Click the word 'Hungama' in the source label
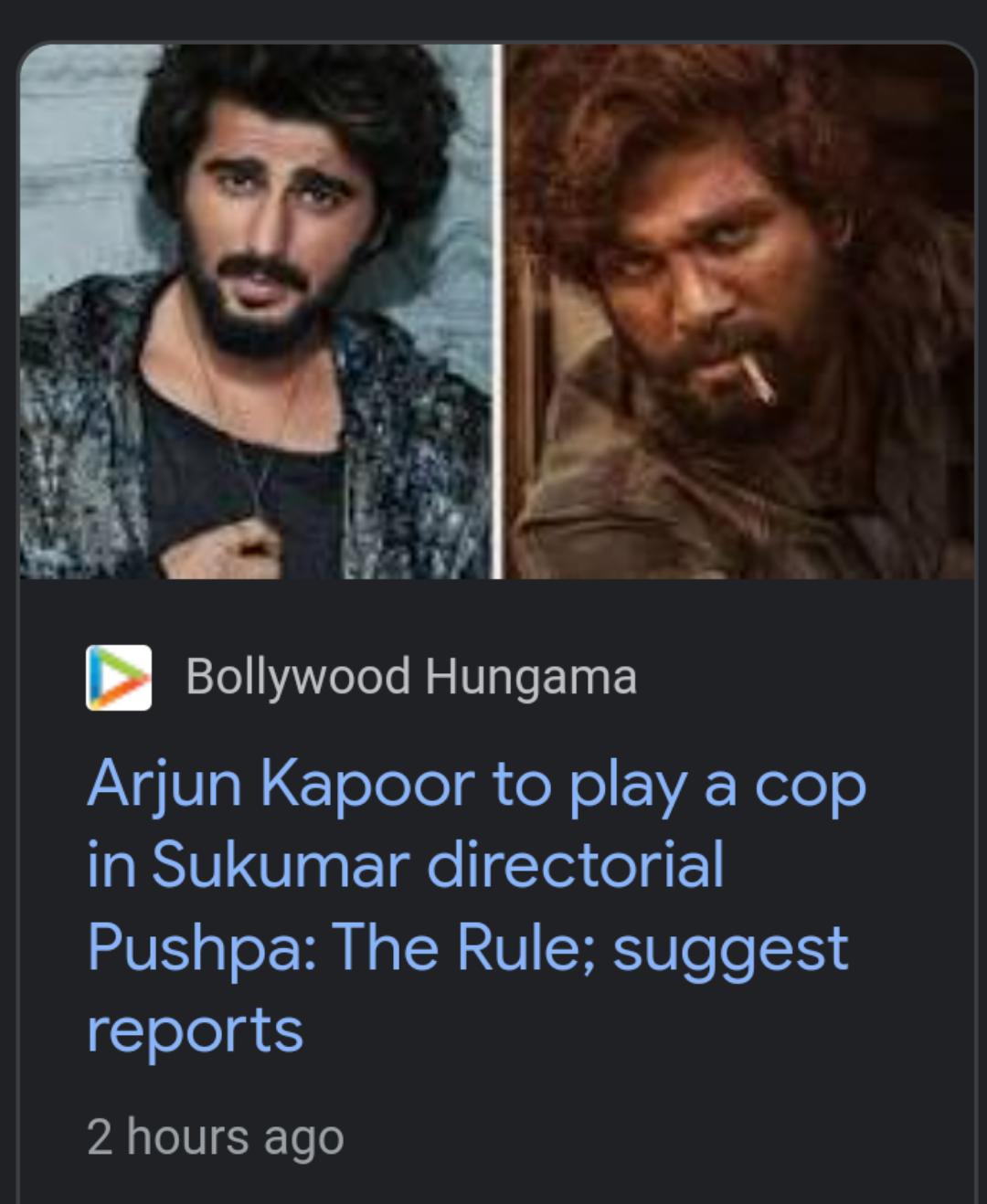Viewport: 987px width, 1204px height. 531,679
